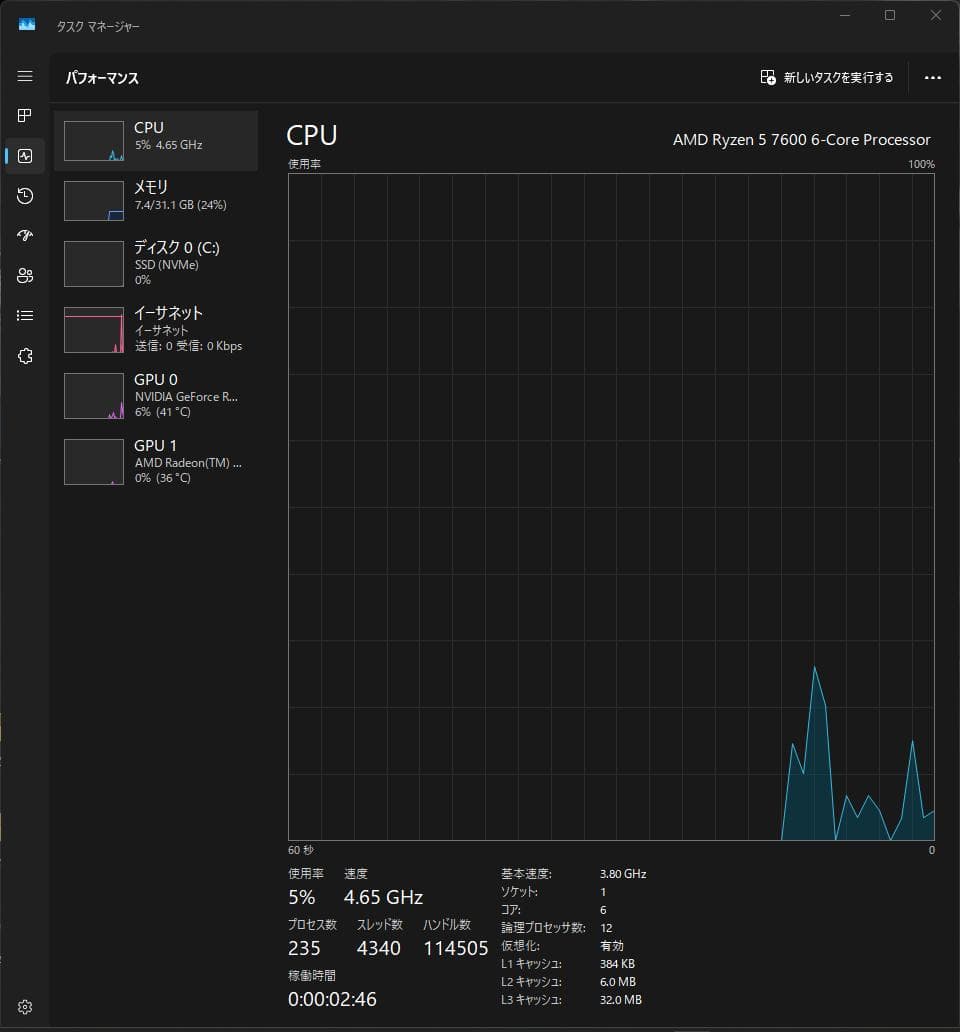The height and width of the screenshot is (1032, 960).
Task: Click the Task Manager icon in the title bar
Action: (x=25, y=25)
